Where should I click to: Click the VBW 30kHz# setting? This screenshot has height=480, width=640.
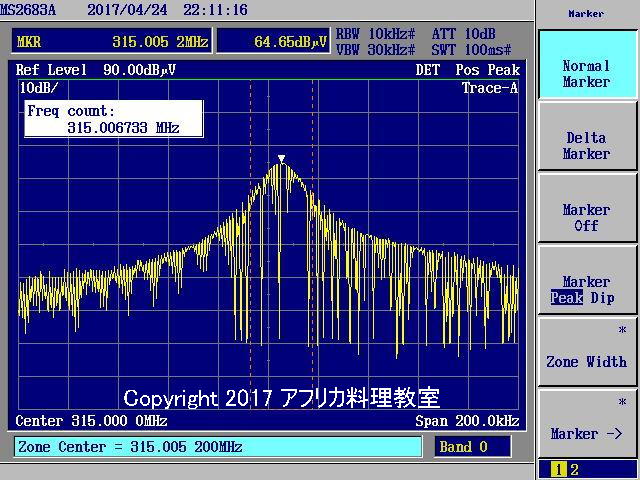point(376,50)
